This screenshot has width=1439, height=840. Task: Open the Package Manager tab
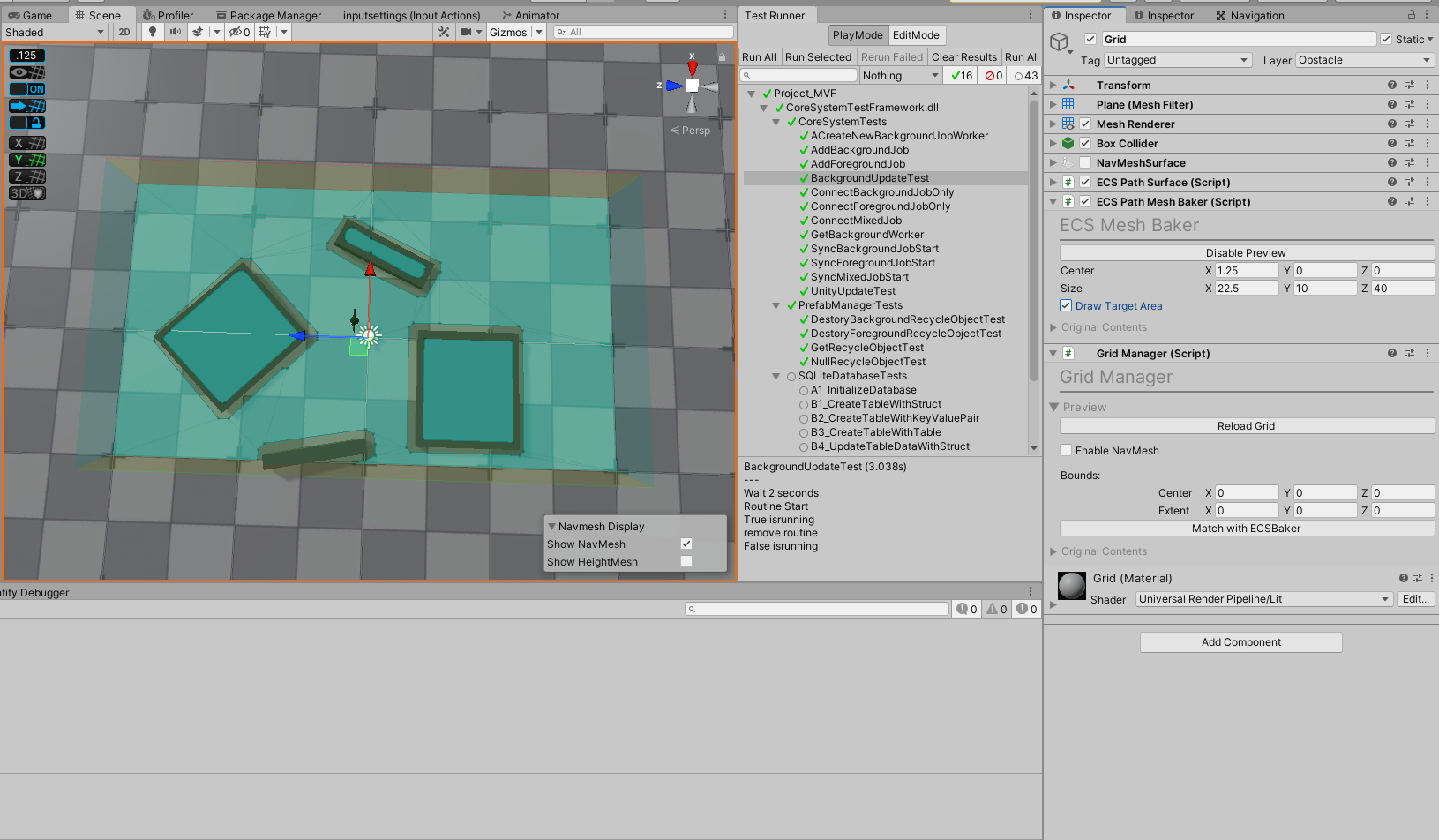point(267,15)
